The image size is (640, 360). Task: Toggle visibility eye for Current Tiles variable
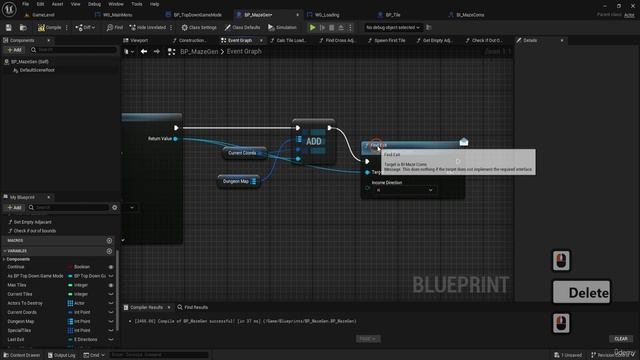click(111, 294)
